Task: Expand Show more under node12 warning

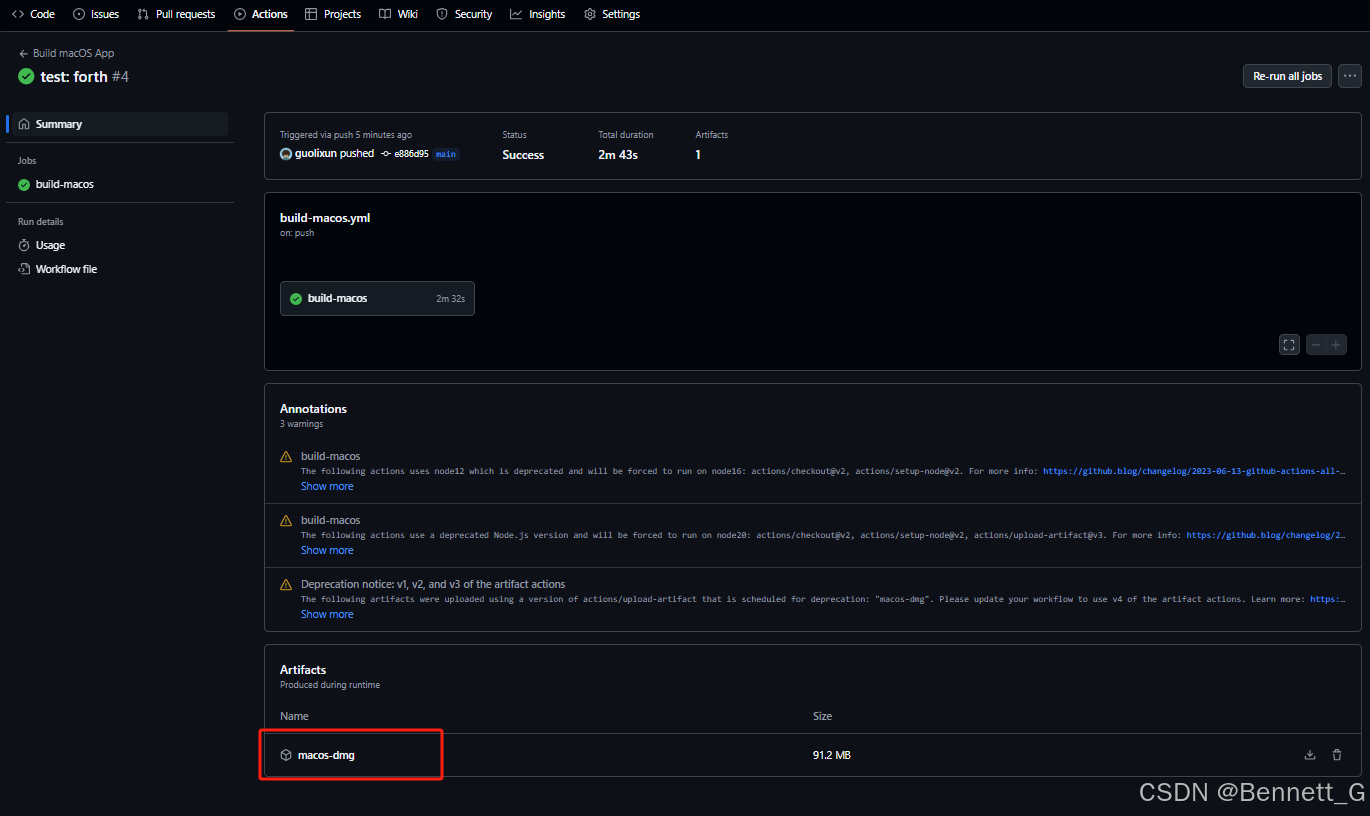Action: 327,486
